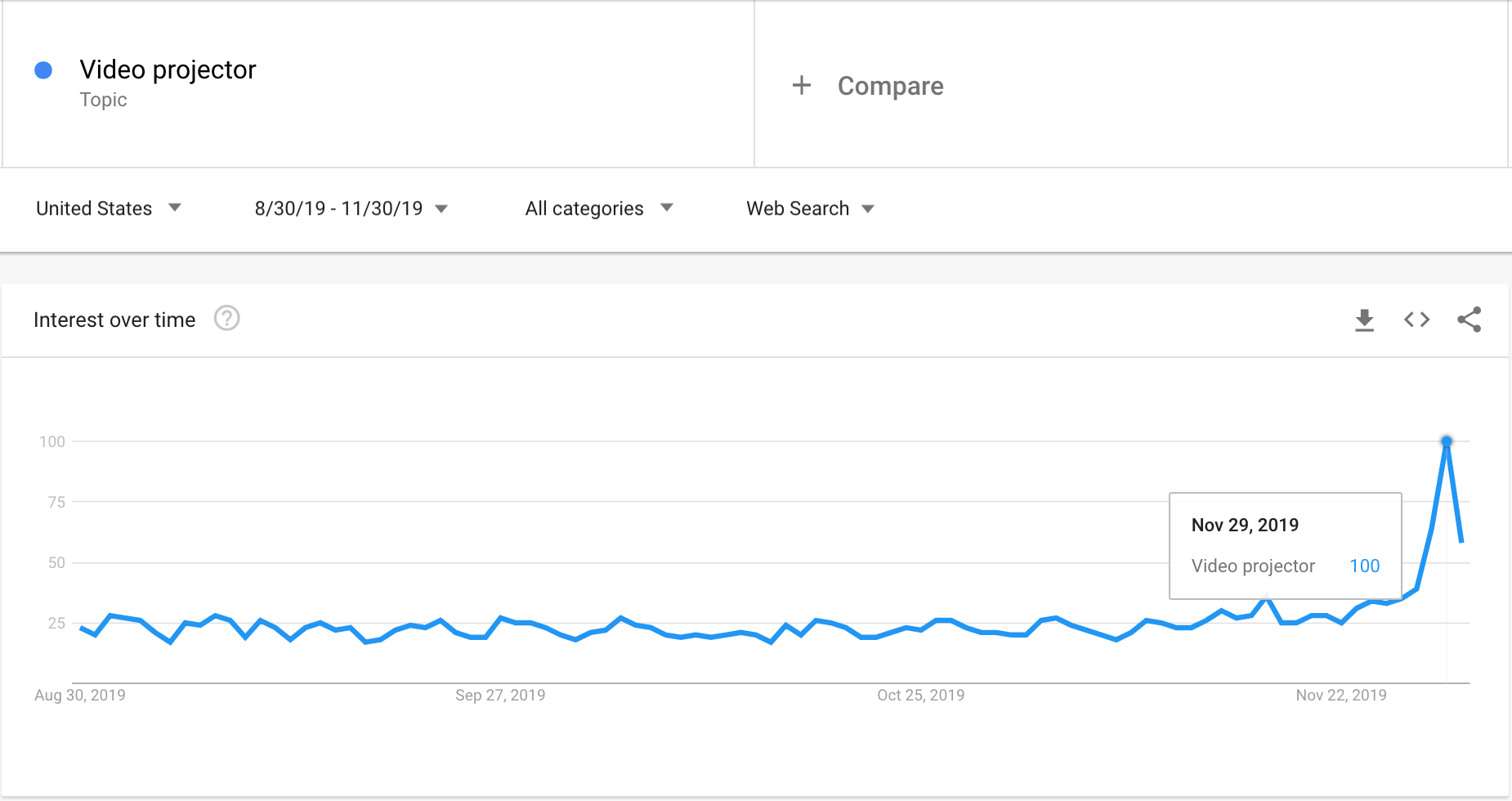
Task: Click the Nov 29, 2019 tooltip box
Action: click(x=1285, y=545)
